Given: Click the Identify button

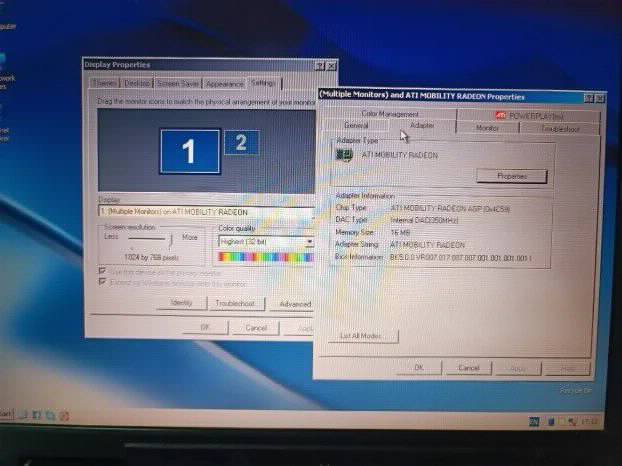Looking at the screenshot, I should coord(181,303).
